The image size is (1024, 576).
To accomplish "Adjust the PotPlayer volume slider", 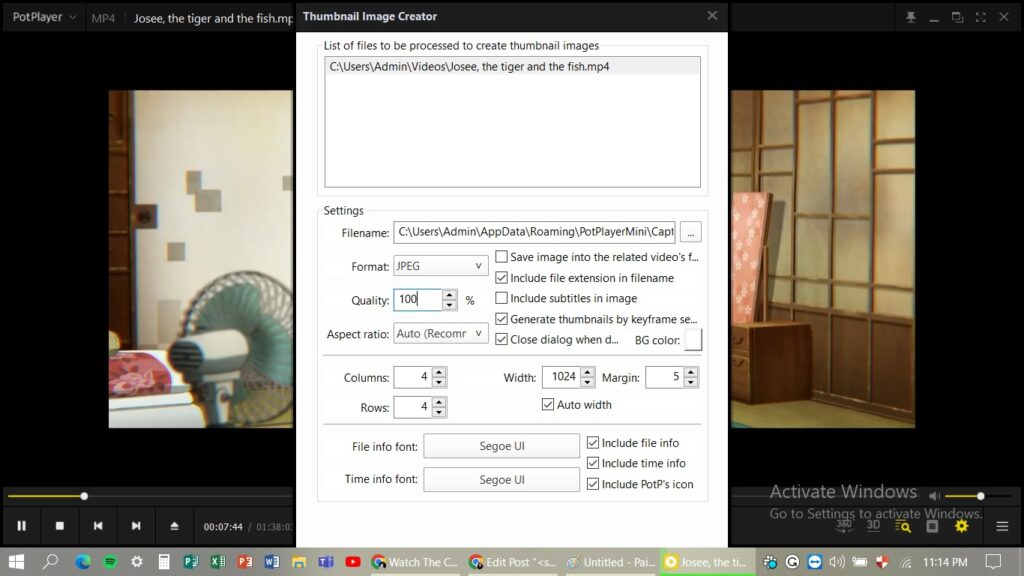I will pos(980,496).
